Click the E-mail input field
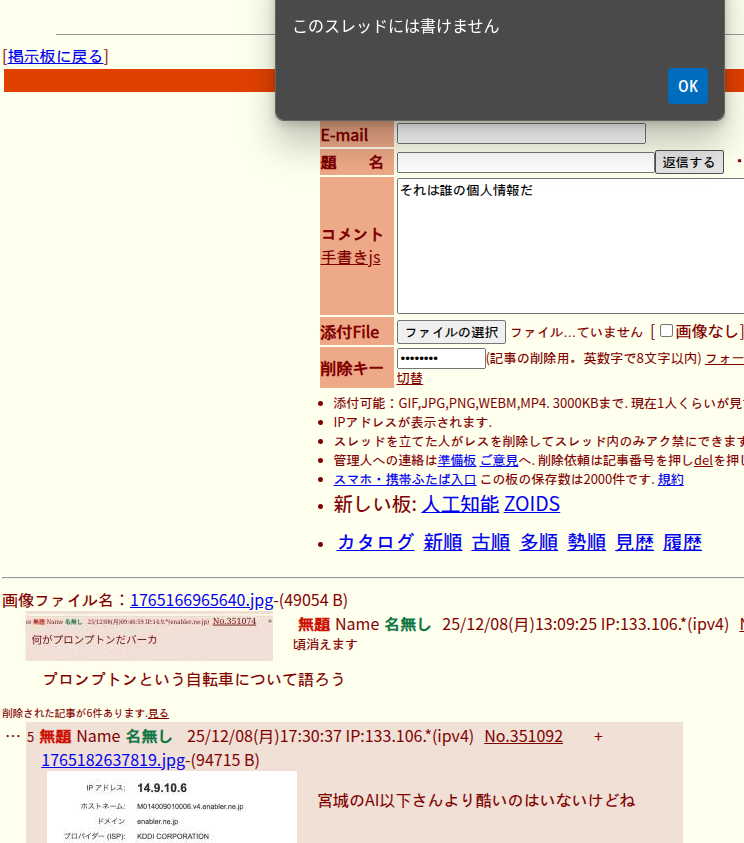Viewport: 744px width, 843px height. pos(520,134)
